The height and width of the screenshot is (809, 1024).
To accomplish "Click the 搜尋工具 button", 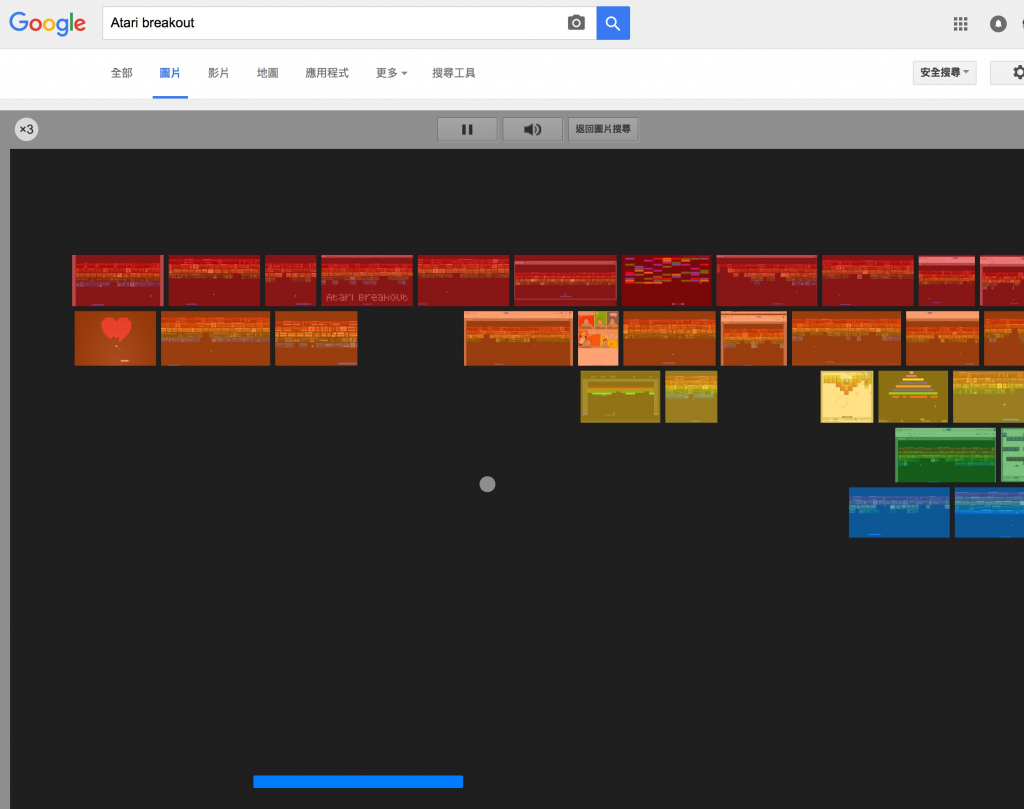I will coord(453,73).
